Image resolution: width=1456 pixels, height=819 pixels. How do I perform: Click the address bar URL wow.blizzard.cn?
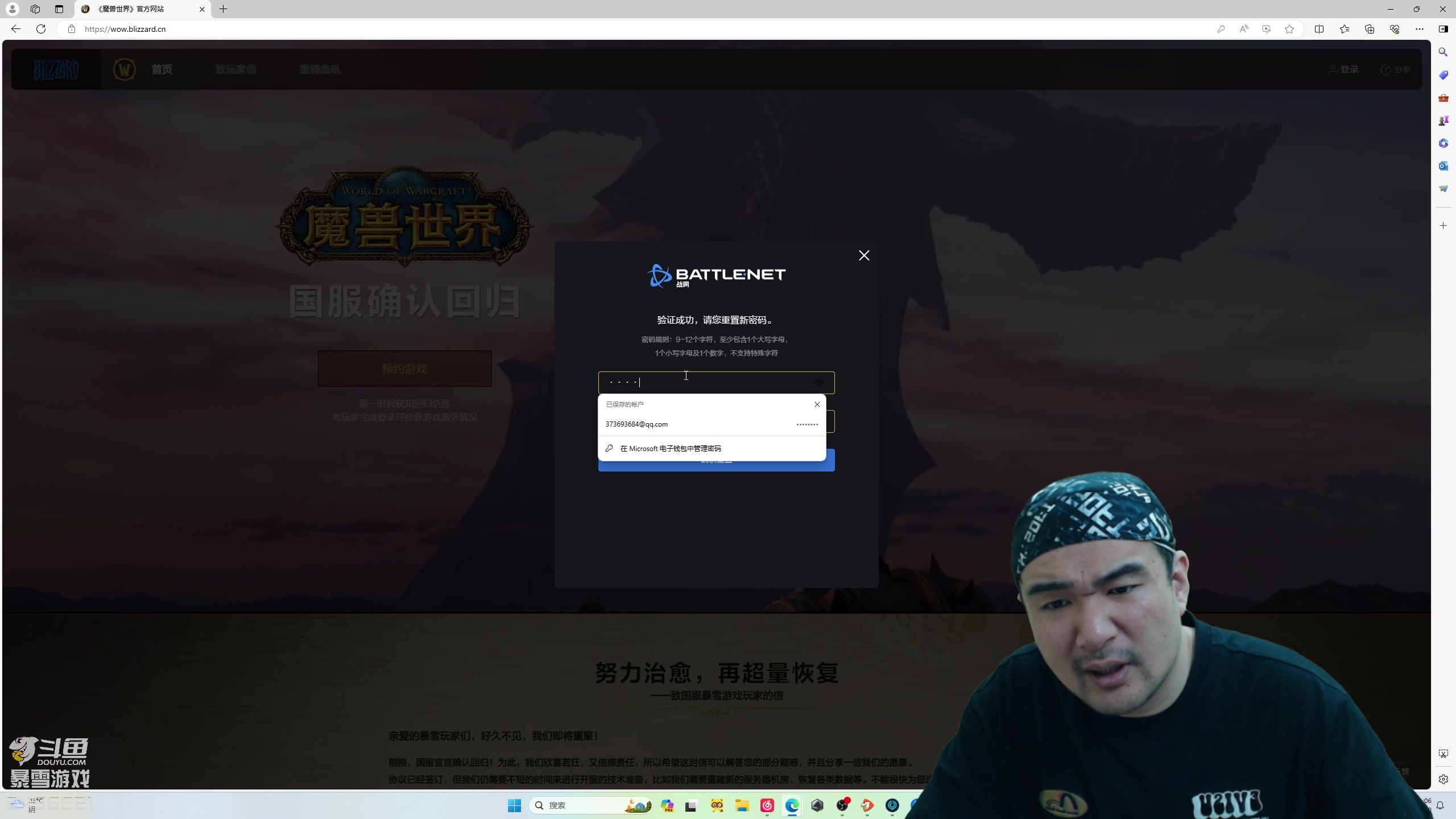click(125, 29)
